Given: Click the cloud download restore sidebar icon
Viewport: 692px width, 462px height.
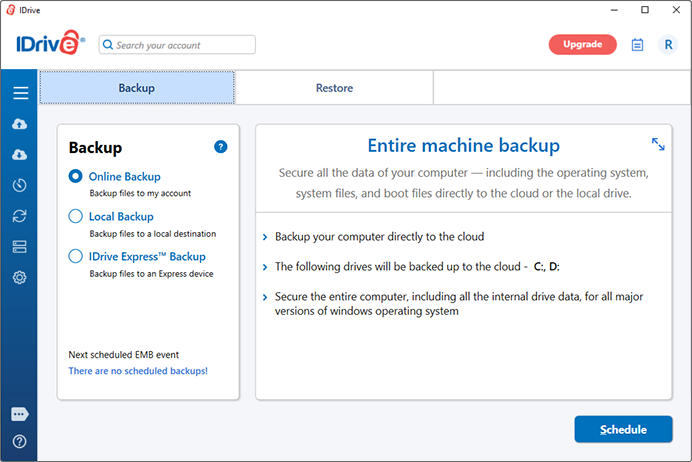Looking at the screenshot, I should (x=20, y=155).
